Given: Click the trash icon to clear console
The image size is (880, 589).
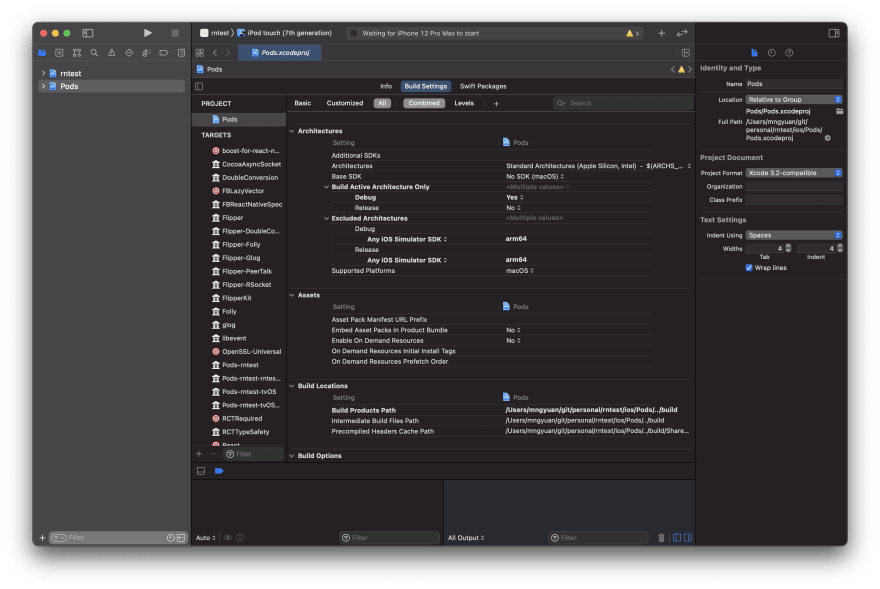Looking at the screenshot, I should (x=661, y=538).
